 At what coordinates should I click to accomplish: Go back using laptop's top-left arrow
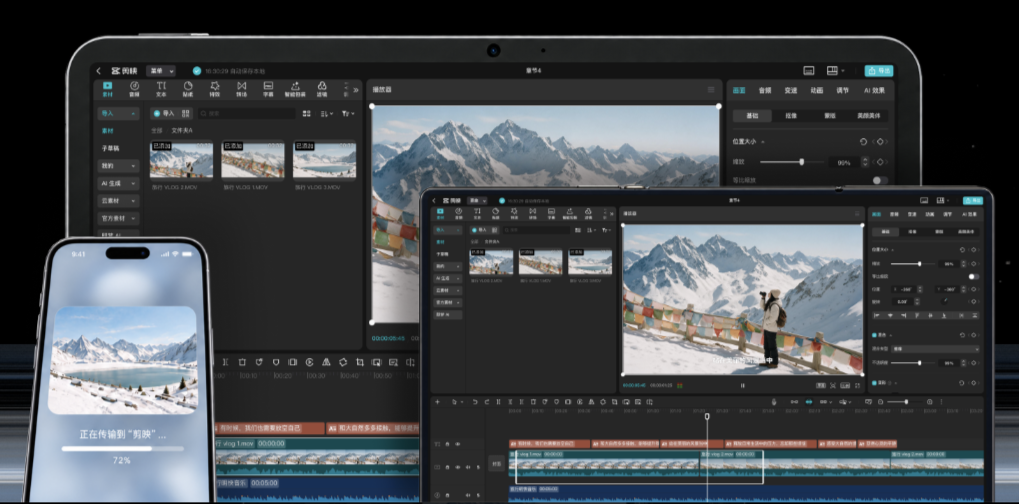[99, 71]
